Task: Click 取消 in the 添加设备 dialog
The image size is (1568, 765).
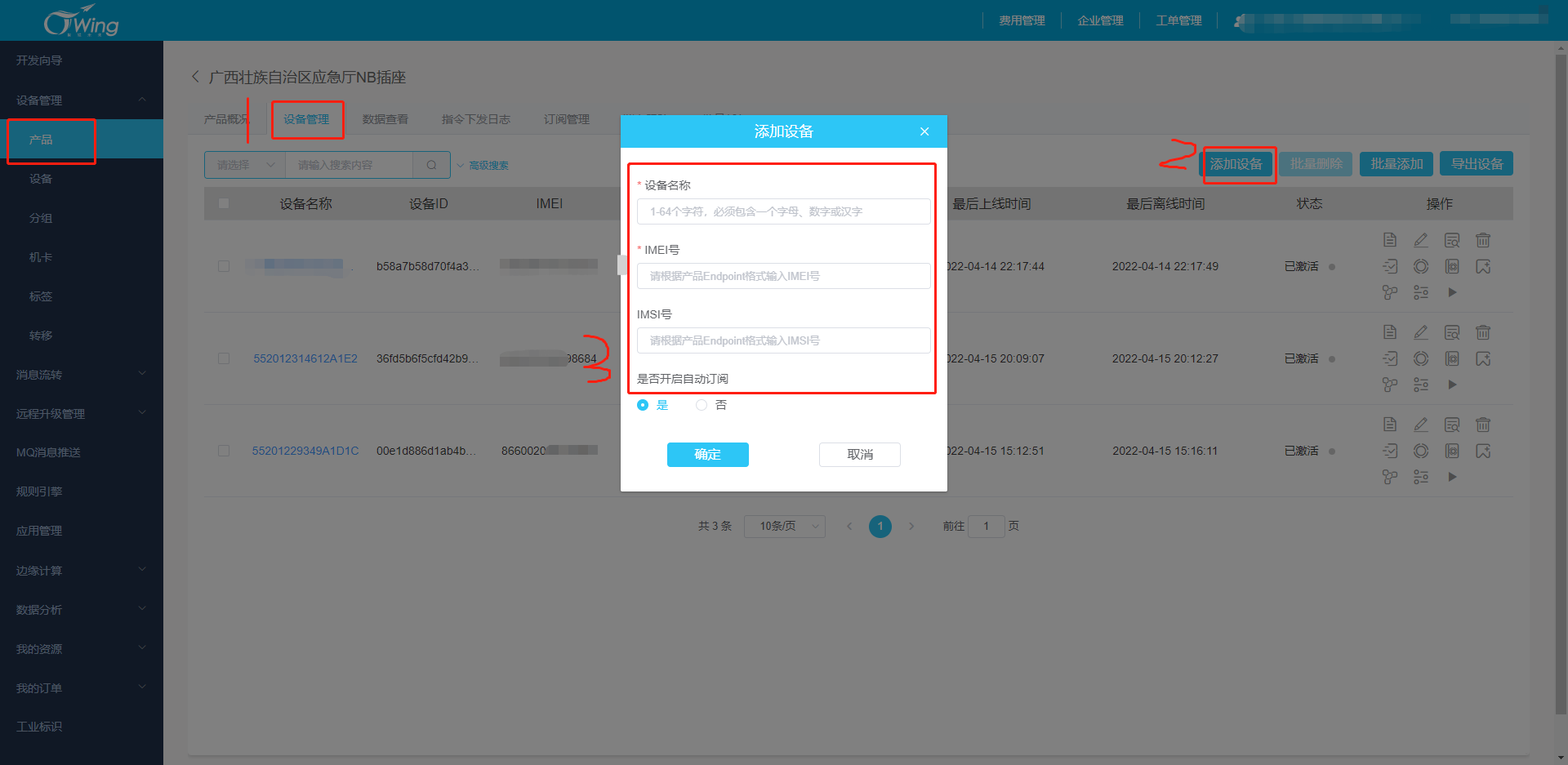Action: click(x=860, y=455)
